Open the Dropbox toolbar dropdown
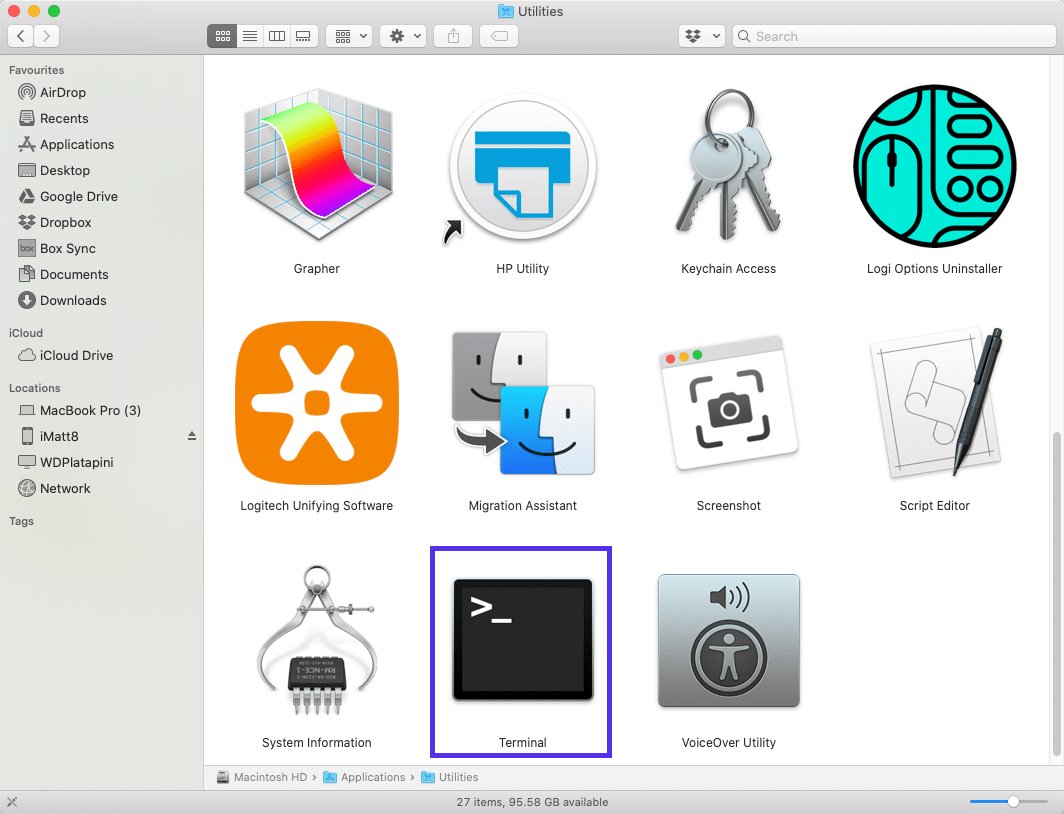1064x814 pixels. click(x=701, y=36)
